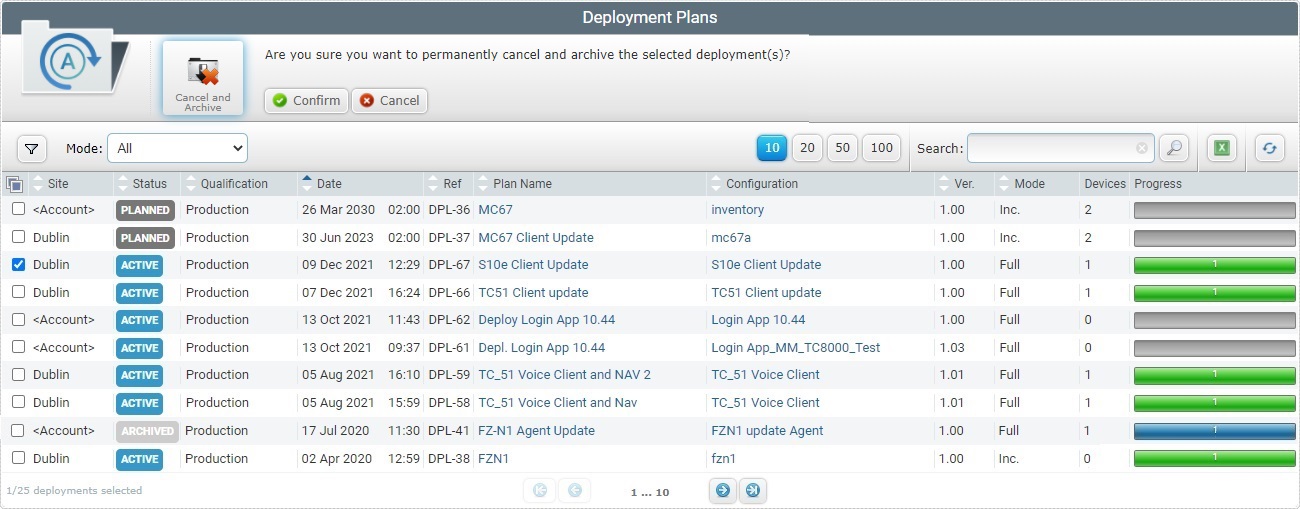Image resolution: width=1300 pixels, height=509 pixels.
Task: Click the mc67a configuration link
Action: tap(731, 238)
